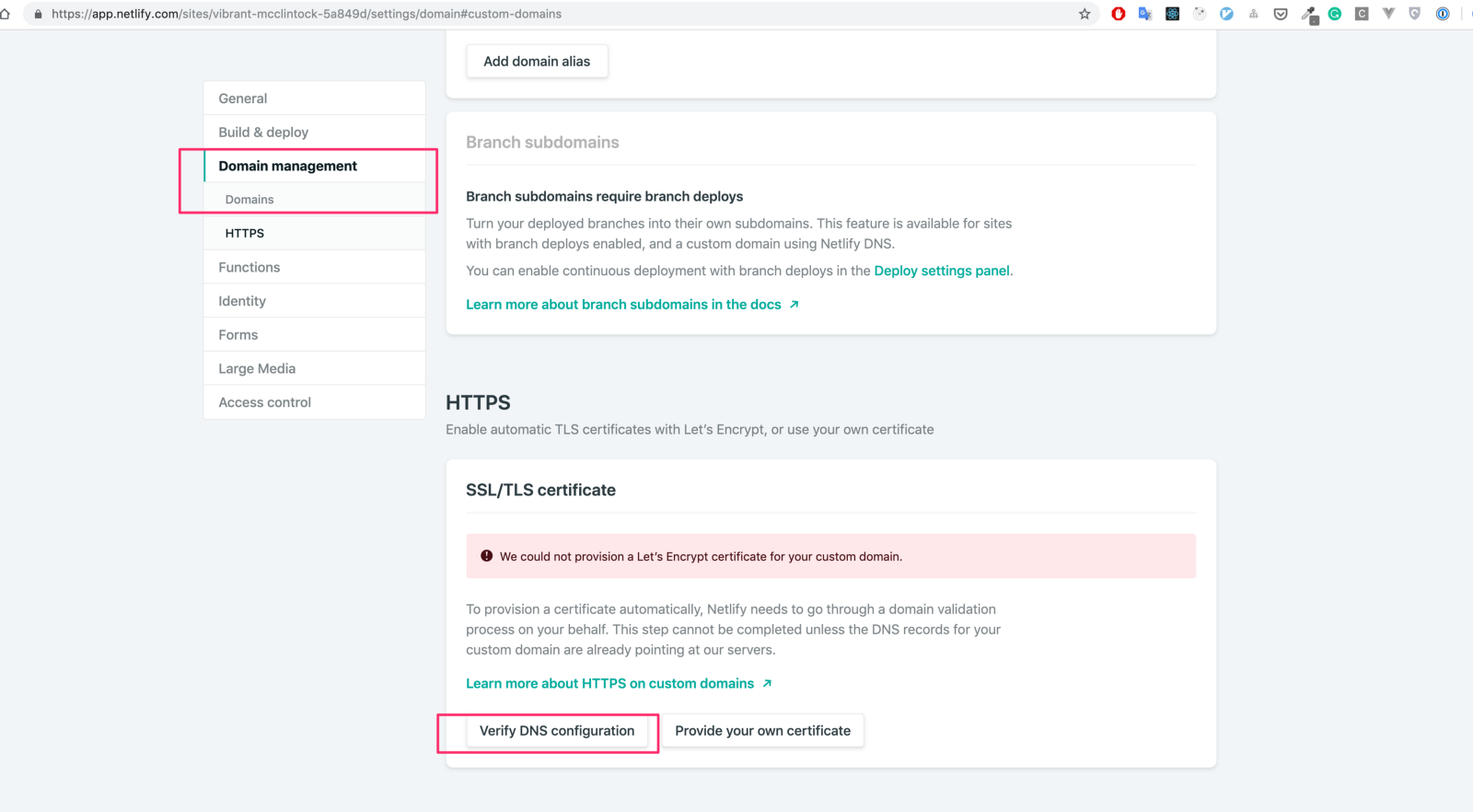1473x812 pixels.
Task: Click Verify DNS configuration button
Action: [x=557, y=731]
